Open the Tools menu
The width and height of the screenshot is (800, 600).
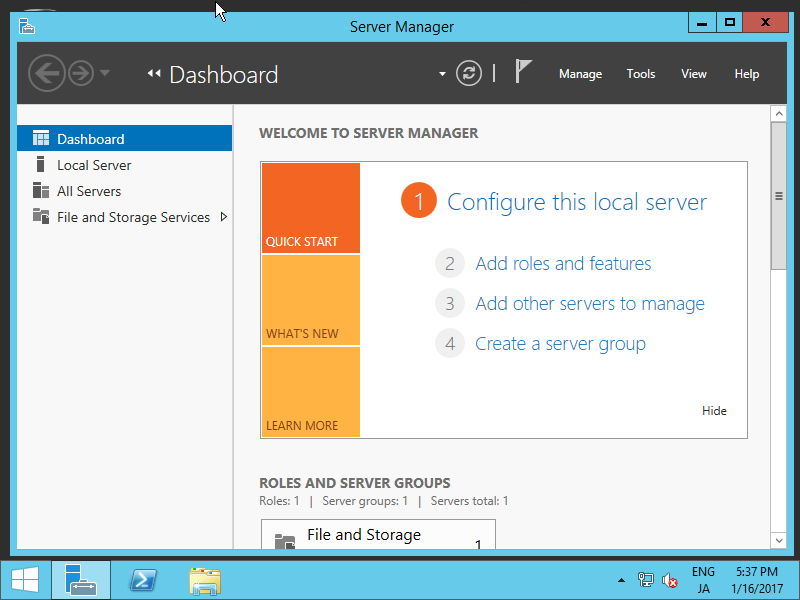pyautogui.click(x=641, y=74)
